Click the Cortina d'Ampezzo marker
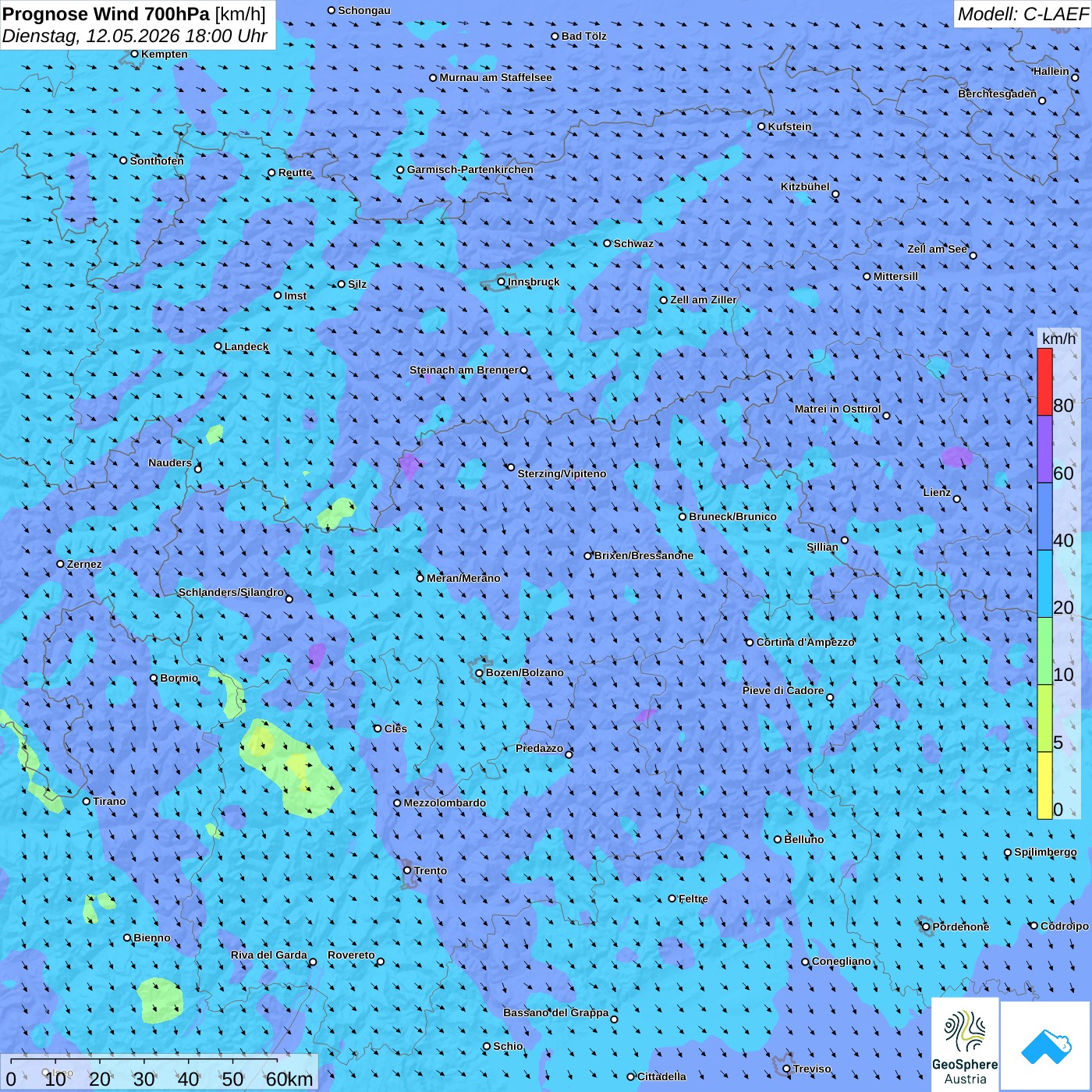Image resolution: width=1092 pixels, height=1092 pixels. coord(750,643)
